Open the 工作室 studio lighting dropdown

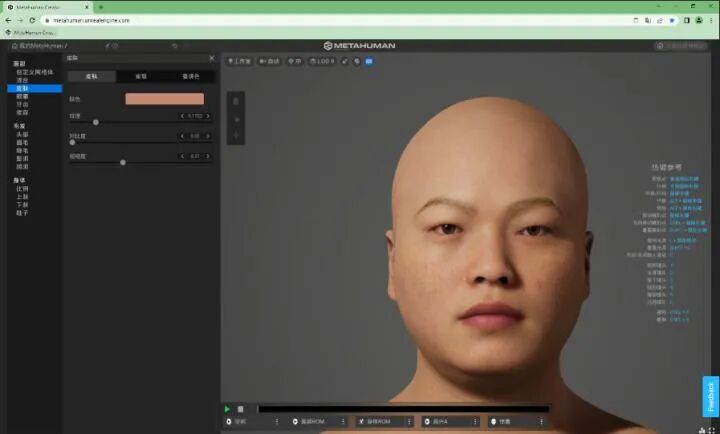239,61
